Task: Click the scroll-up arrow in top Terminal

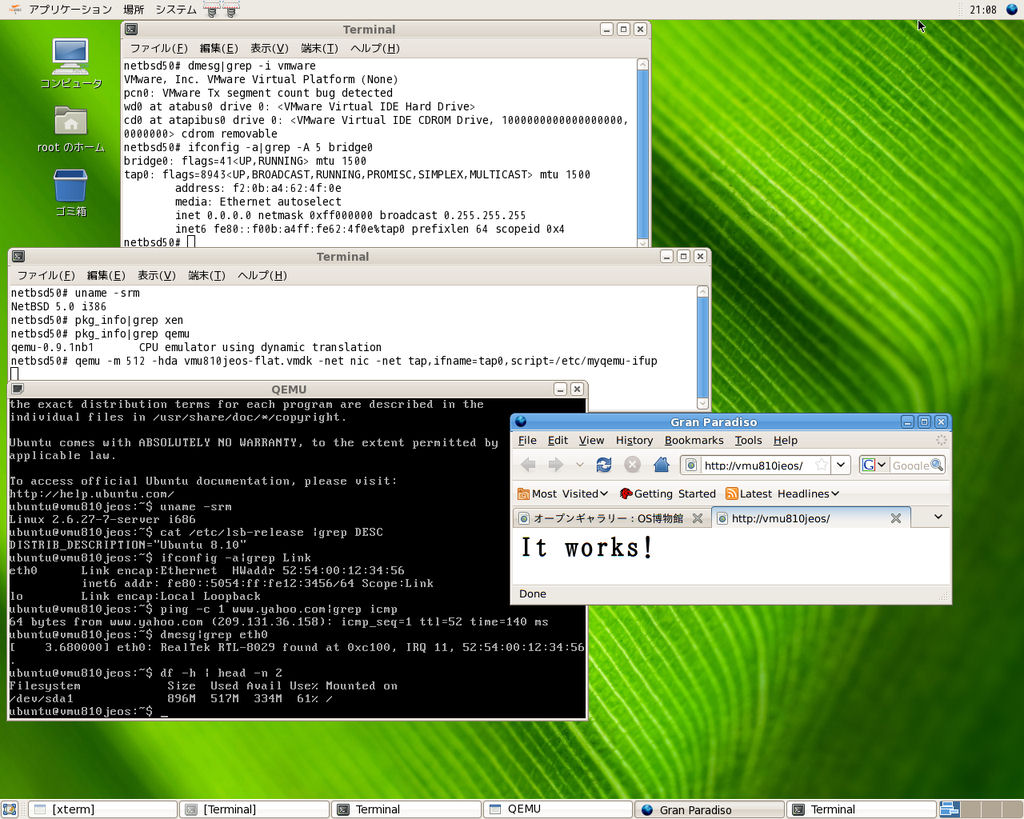Action: point(643,64)
